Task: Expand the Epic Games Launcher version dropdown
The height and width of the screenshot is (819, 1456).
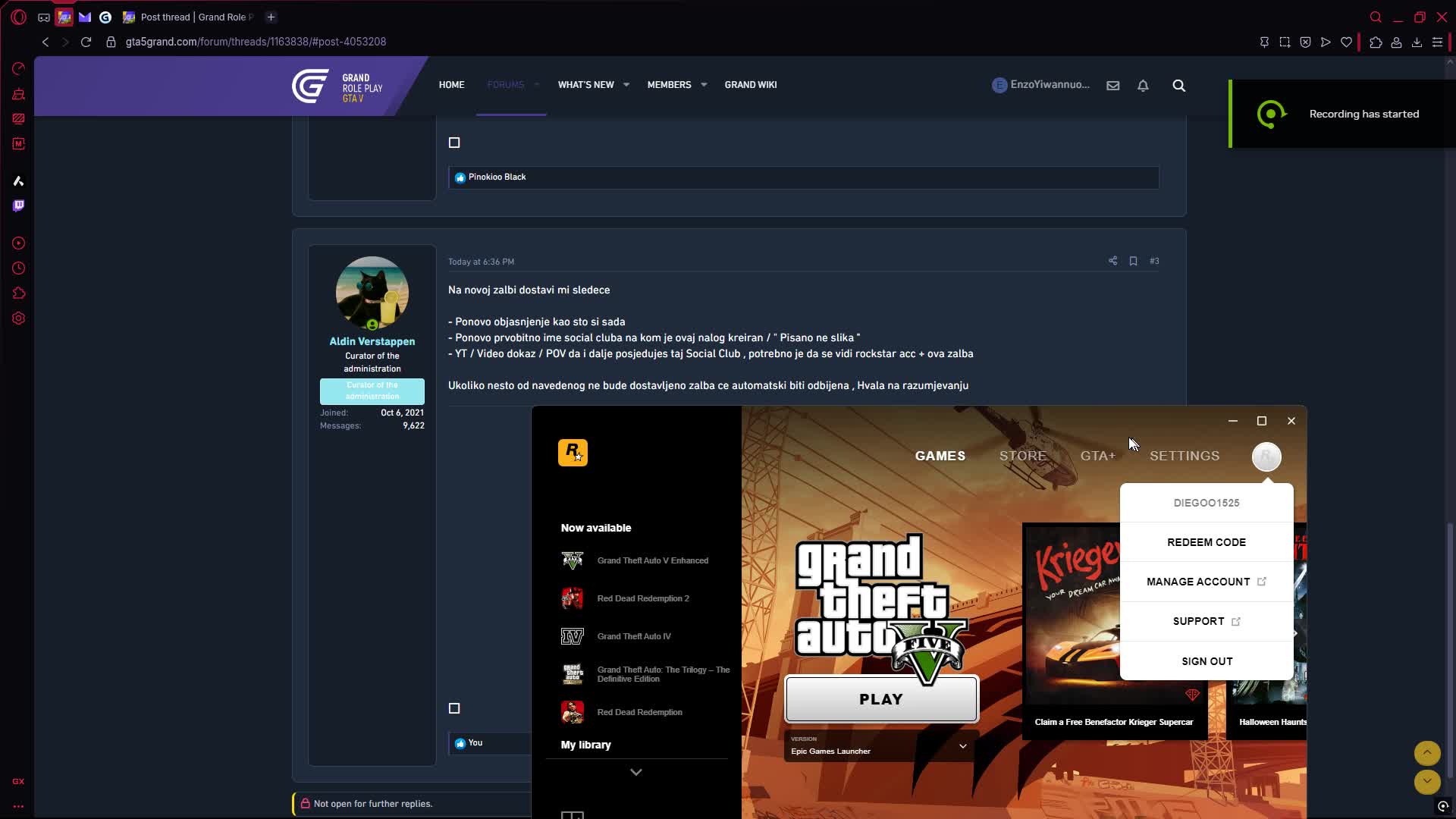Action: click(x=962, y=746)
